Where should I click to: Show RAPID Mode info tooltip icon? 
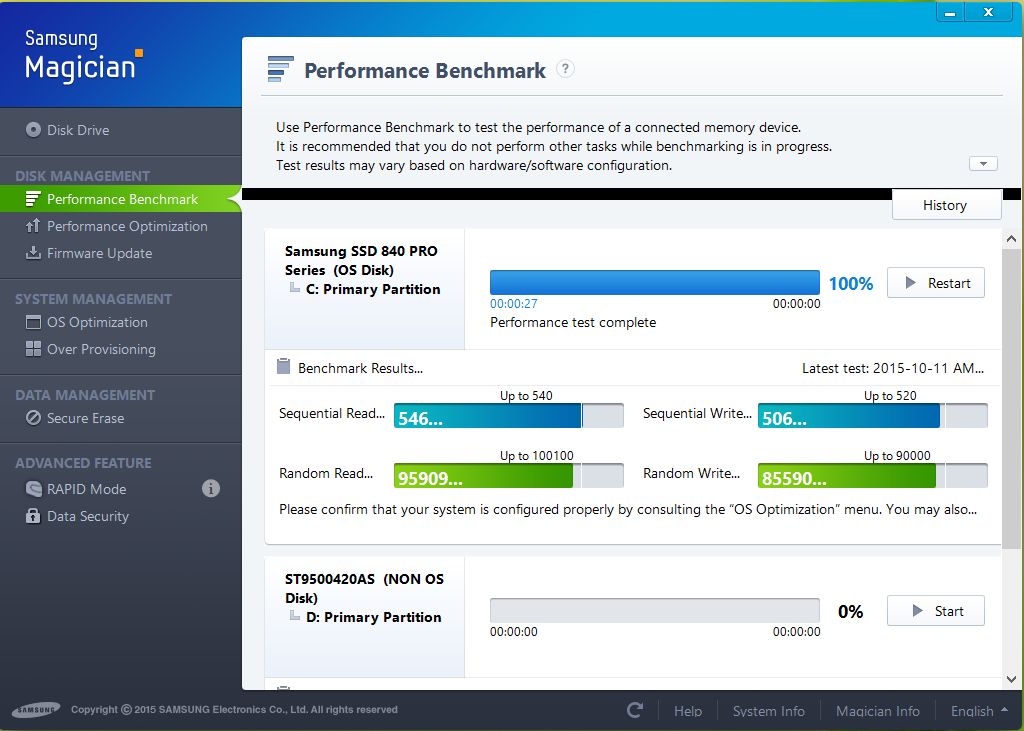[210, 489]
